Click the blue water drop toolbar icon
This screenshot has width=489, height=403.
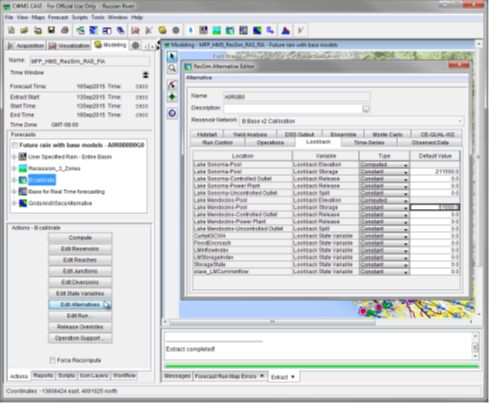click(x=190, y=30)
